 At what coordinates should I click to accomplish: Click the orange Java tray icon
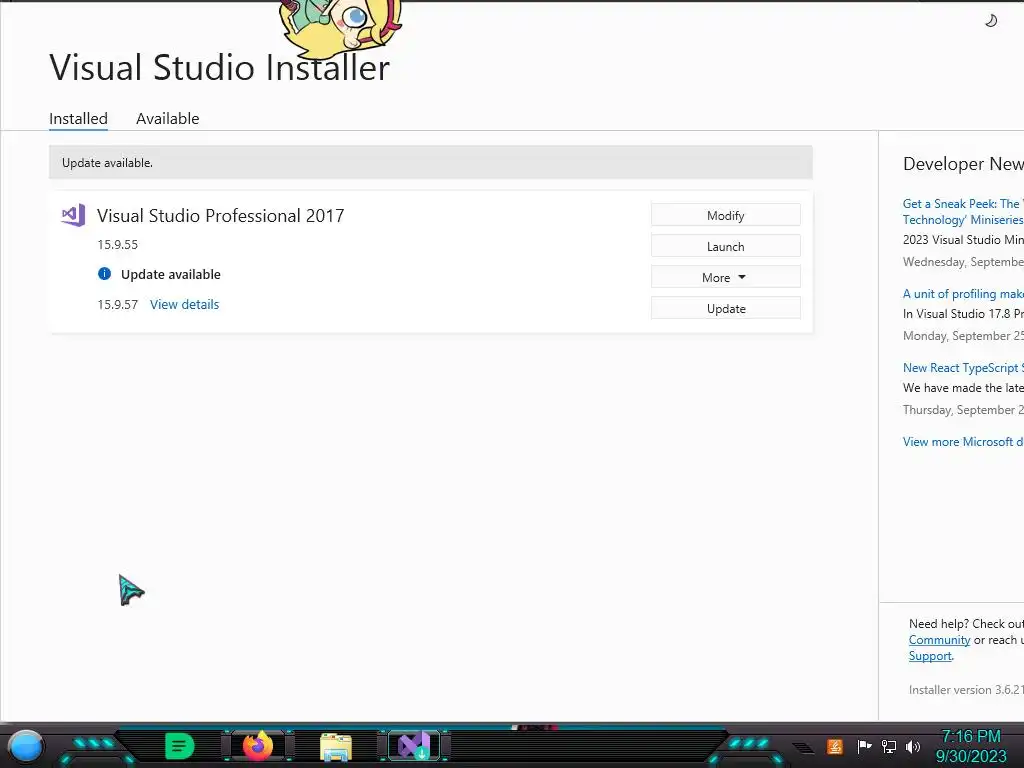835,746
